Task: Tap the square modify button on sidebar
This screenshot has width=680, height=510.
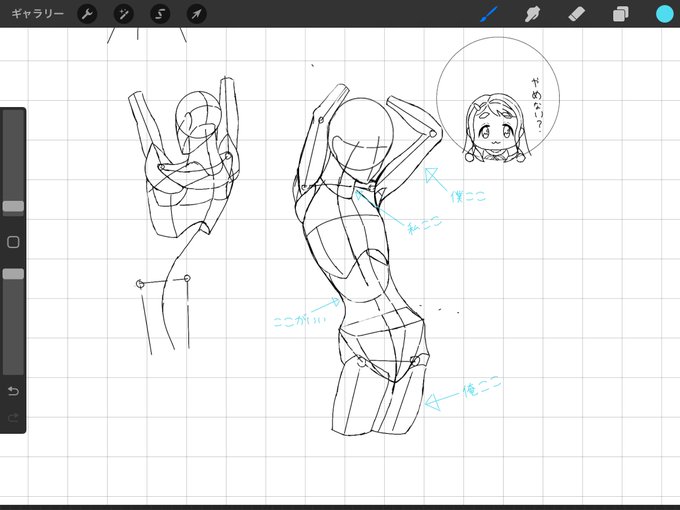Action: pyautogui.click(x=13, y=242)
